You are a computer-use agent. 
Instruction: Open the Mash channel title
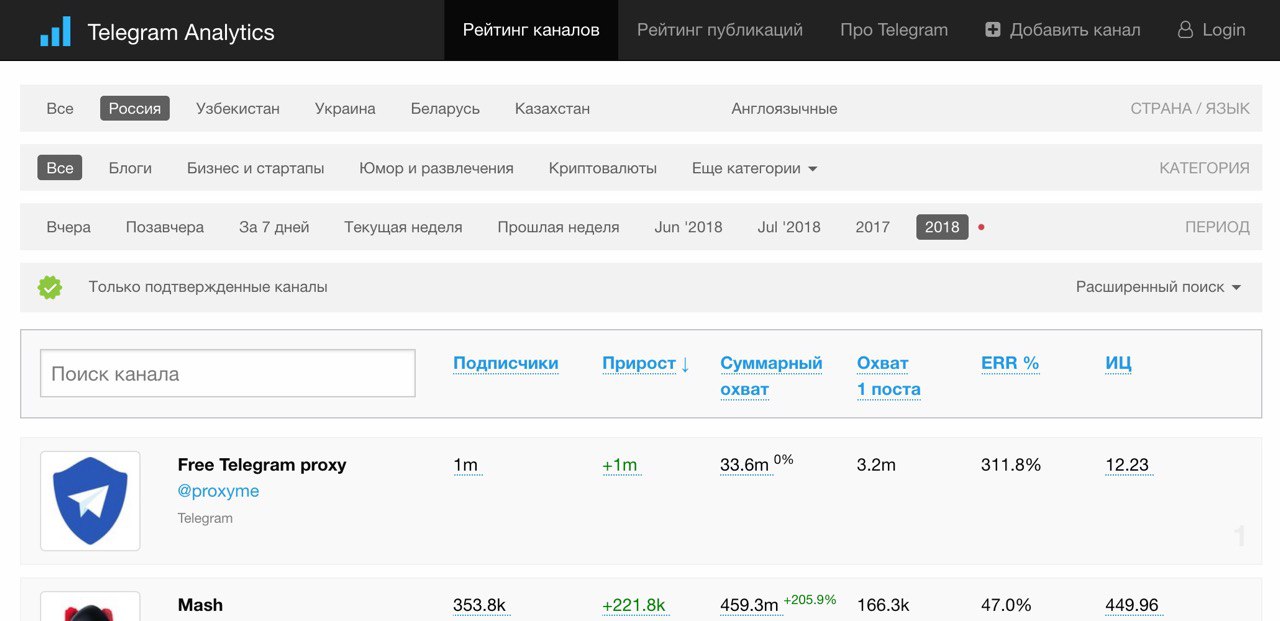pyautogui.click(x=200, y=605)
